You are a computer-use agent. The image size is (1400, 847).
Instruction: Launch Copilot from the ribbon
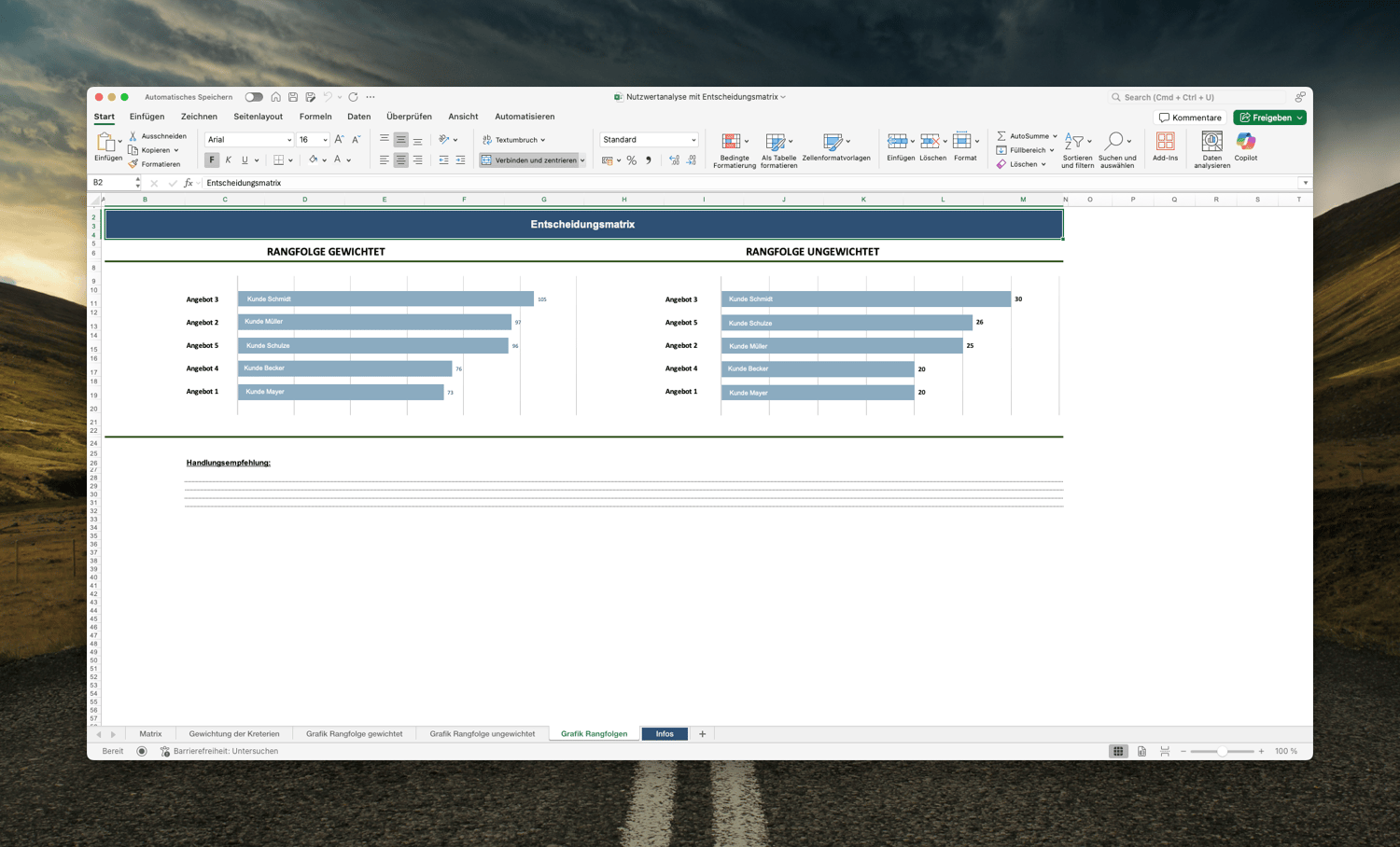[1246, 146]
